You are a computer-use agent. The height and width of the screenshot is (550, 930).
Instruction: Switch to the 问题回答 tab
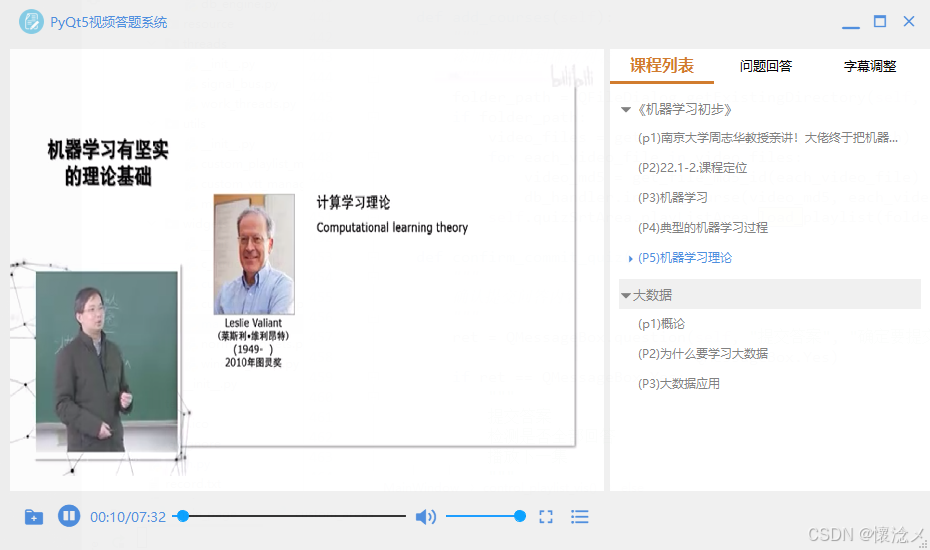[766, 66]
